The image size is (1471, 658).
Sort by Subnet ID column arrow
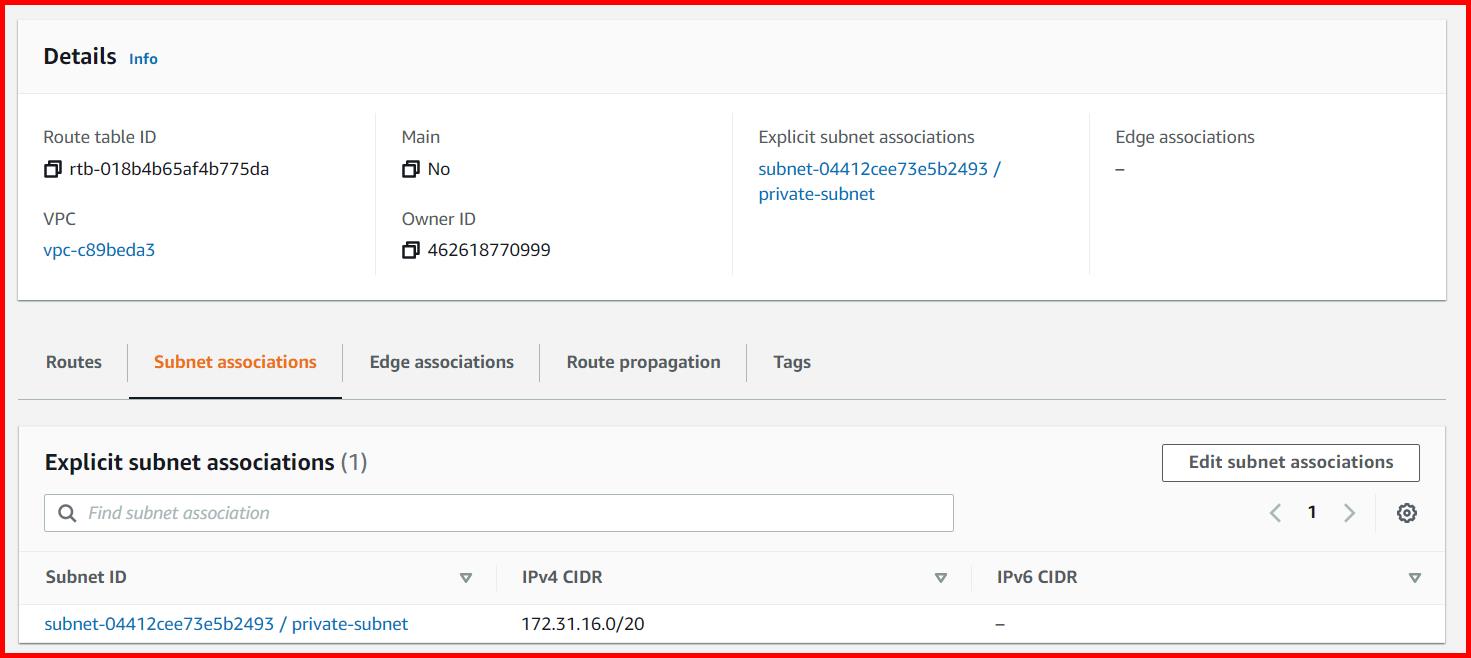point(465,578)
